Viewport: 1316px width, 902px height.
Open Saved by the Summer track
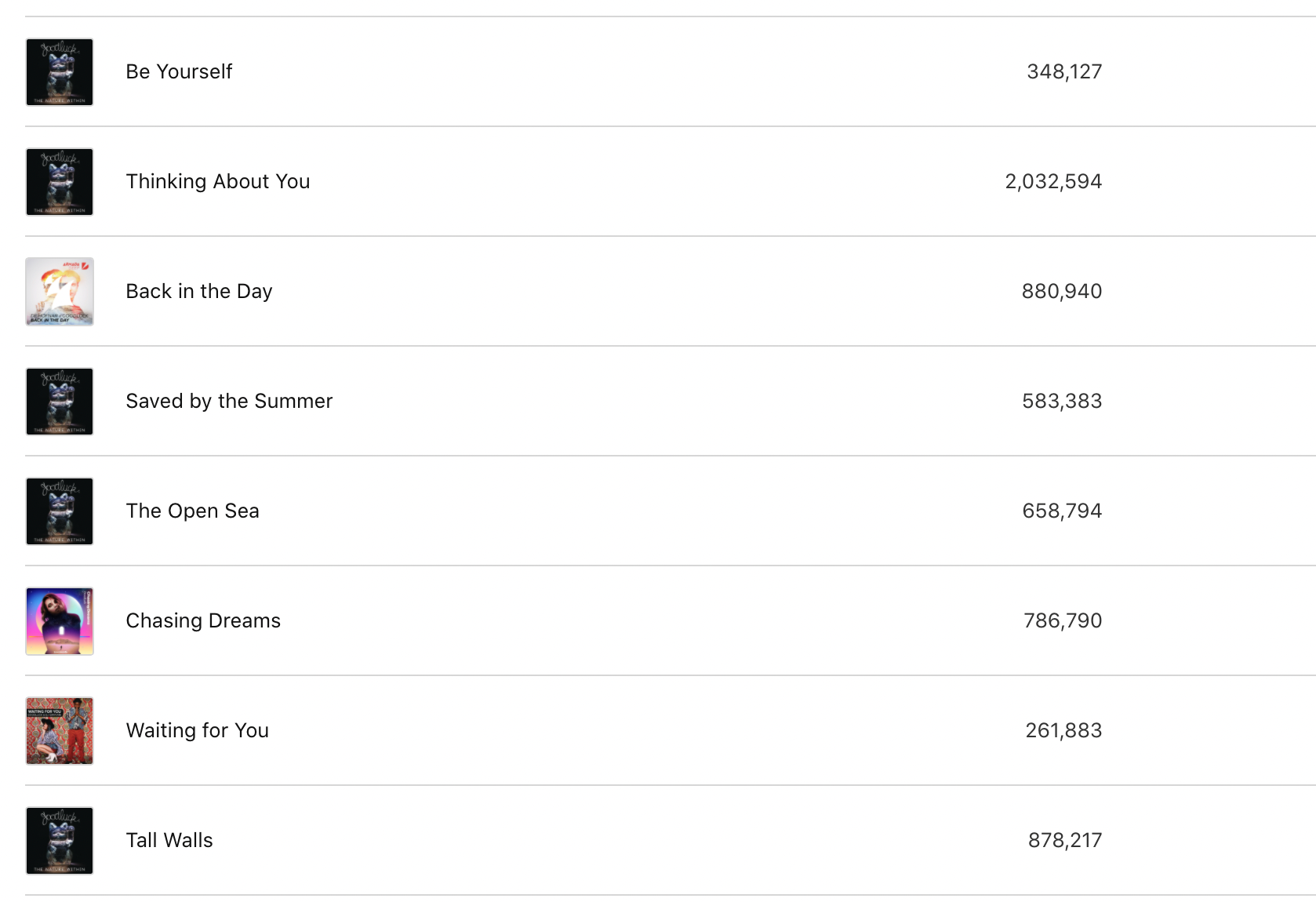pyautogui.click(x=229, y=402)
